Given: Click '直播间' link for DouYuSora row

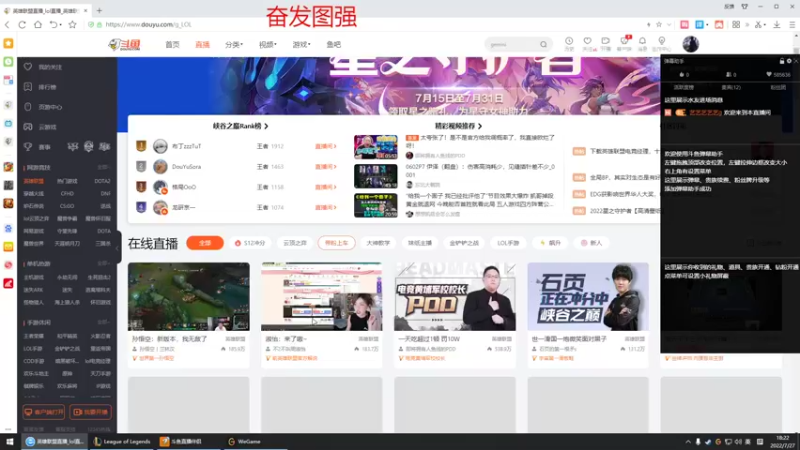Looking at the screenshot, I should point(326,166).
